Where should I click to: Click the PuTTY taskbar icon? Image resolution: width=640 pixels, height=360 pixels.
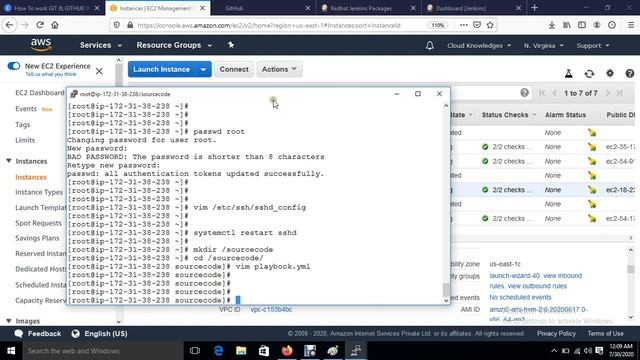coord(356,351)
